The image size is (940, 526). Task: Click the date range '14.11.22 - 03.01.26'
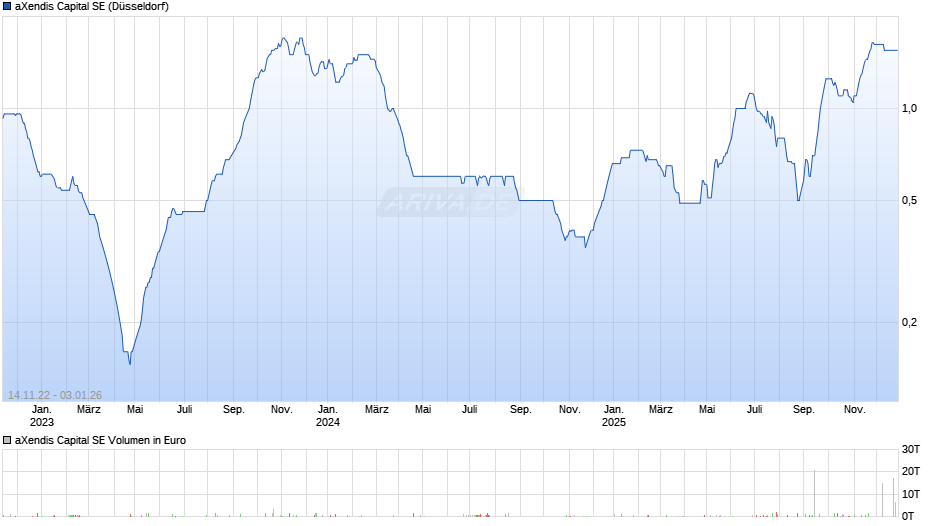click(x=55, y=395)
